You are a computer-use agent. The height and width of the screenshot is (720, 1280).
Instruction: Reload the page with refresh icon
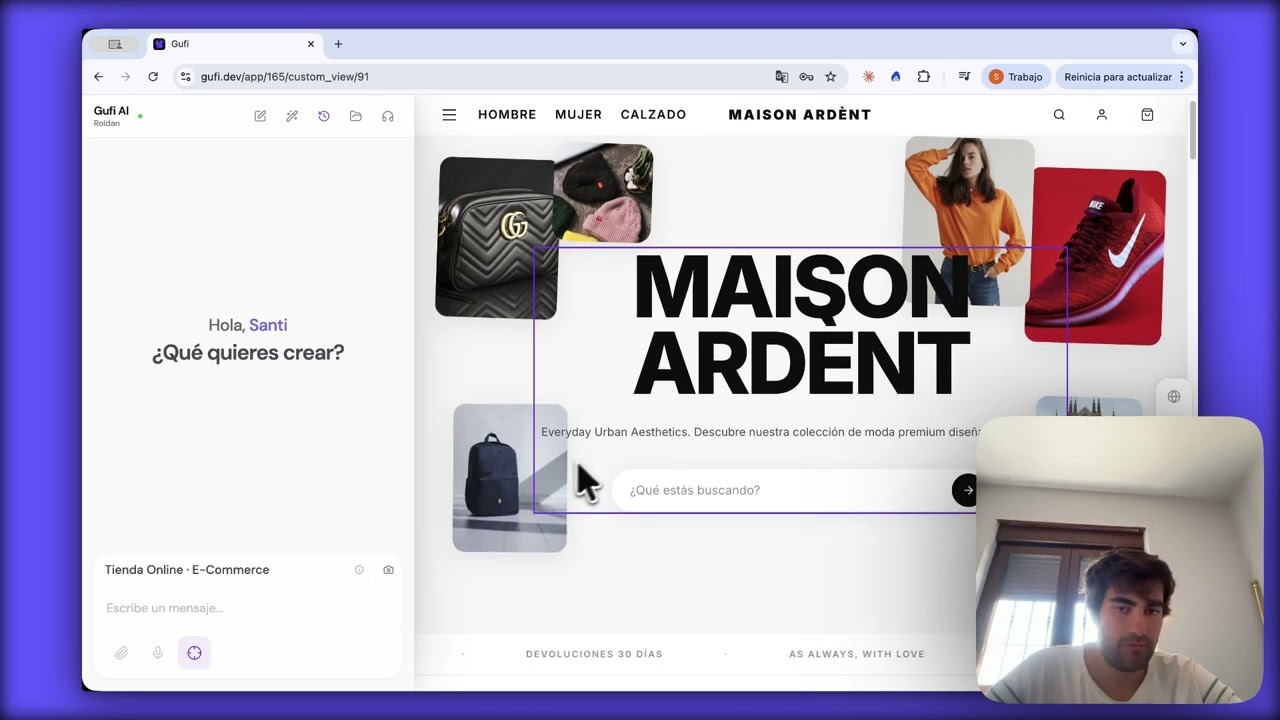pyautogui.click(x=153, y=77)
